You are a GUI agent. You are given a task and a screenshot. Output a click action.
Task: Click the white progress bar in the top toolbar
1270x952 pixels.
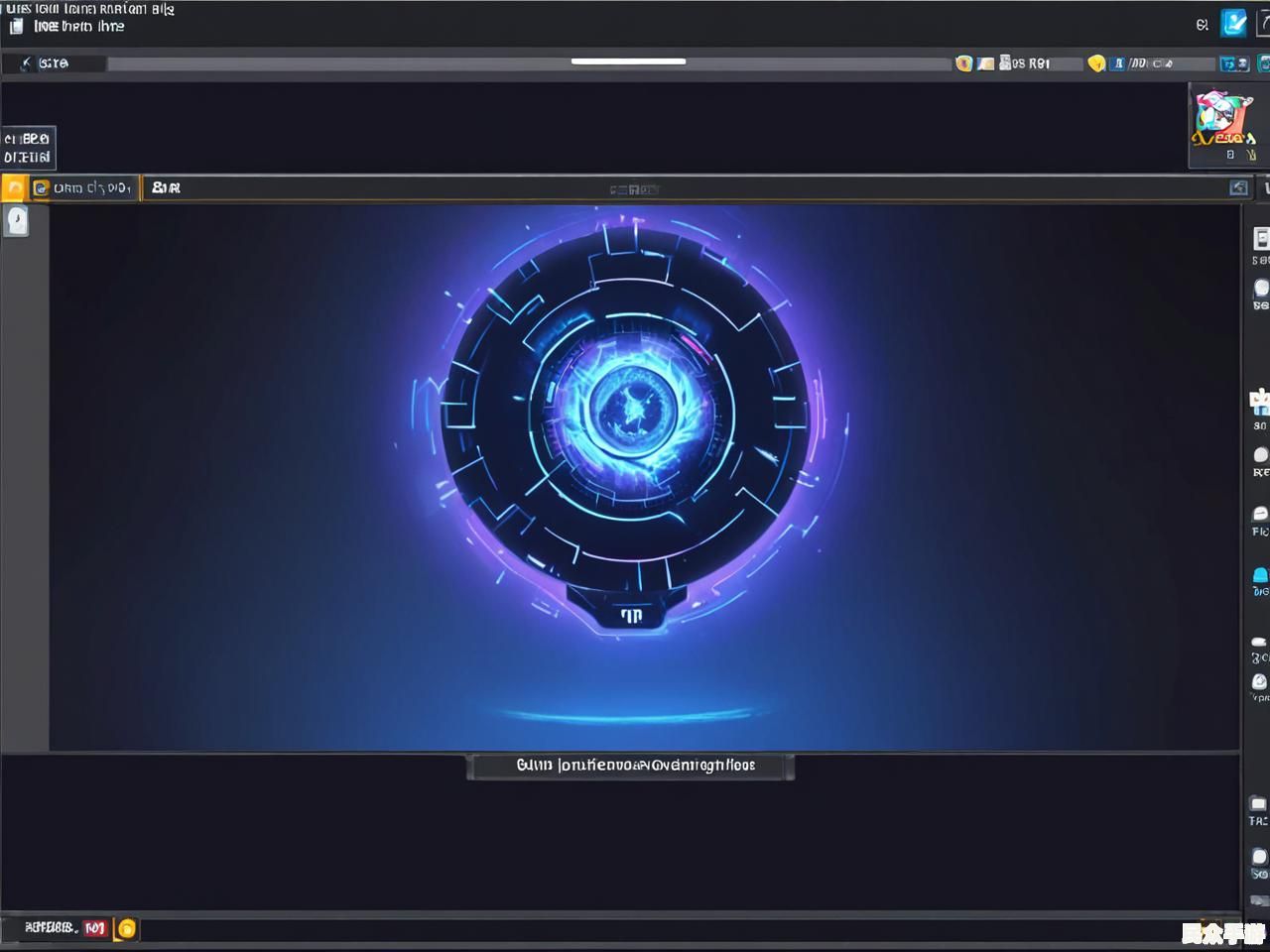[x=628, y=61]
